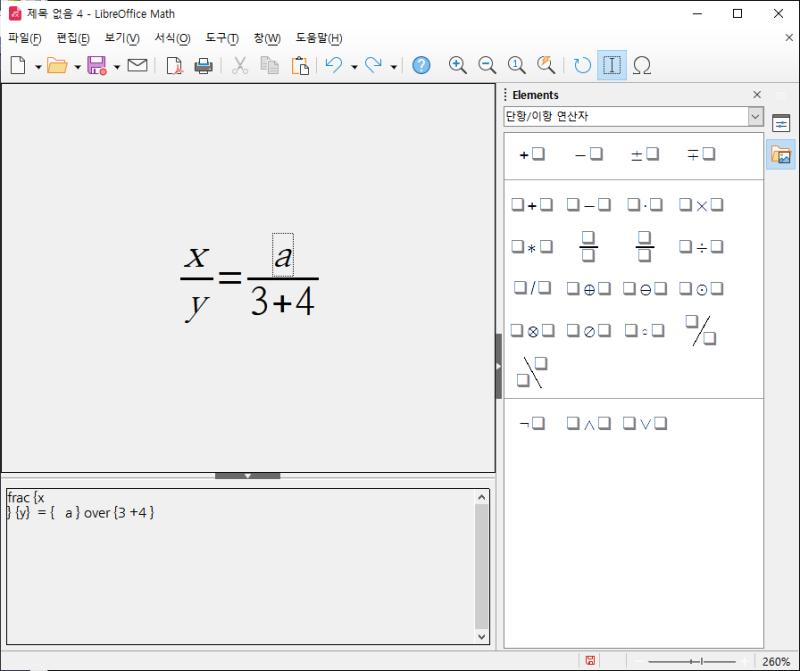Insert the logical NOT (¬) element
This screenshot has width=800, height=671.
tap(531, 423)
